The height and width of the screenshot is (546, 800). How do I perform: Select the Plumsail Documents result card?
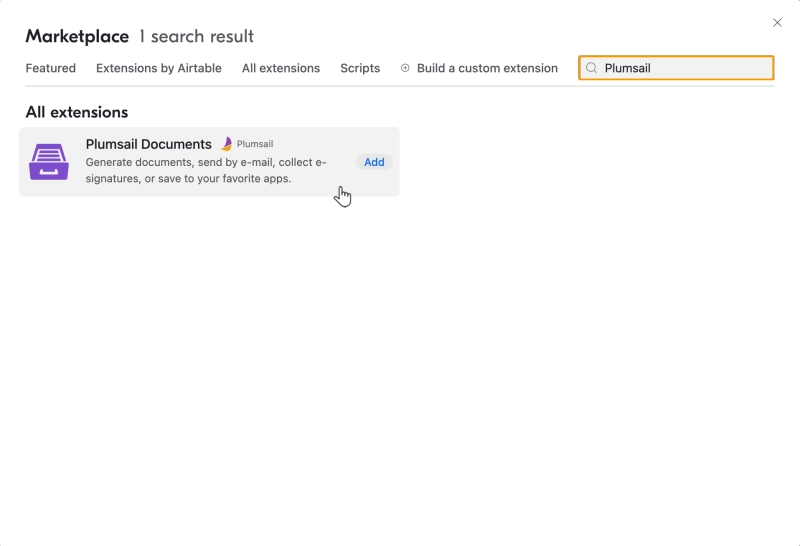coord(209,162)
